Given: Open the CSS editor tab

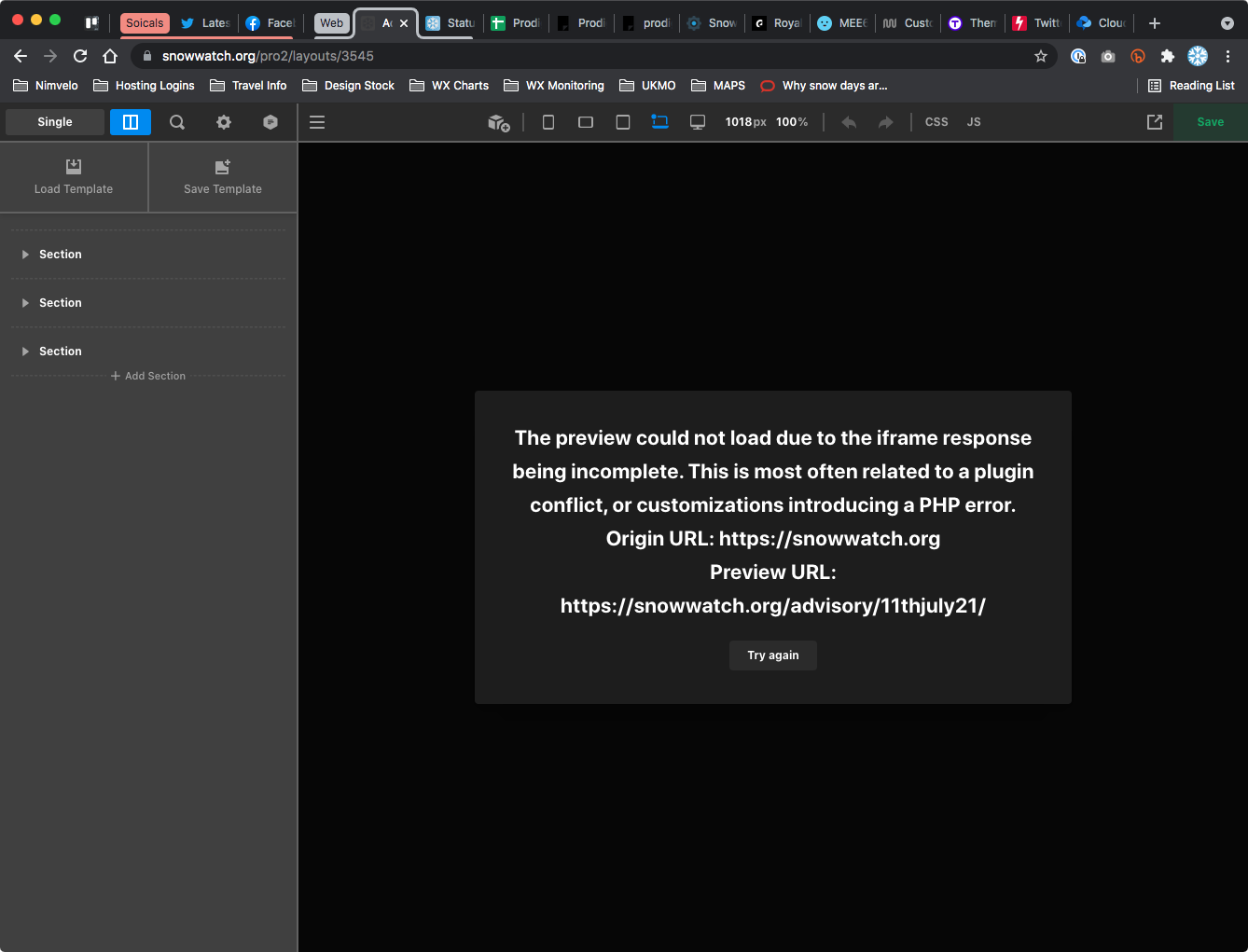Looking at the screenshot, I should coord(936,122).
